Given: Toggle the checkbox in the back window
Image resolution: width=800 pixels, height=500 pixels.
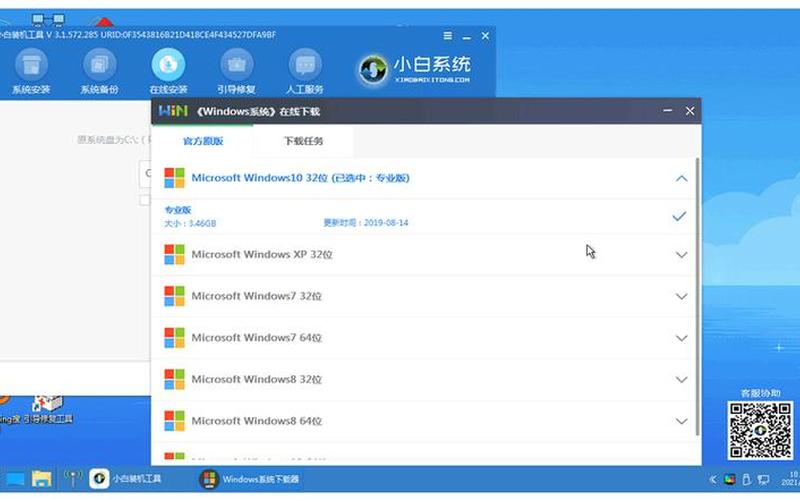Looking at the screenshot, I should [x=145, y=200].
